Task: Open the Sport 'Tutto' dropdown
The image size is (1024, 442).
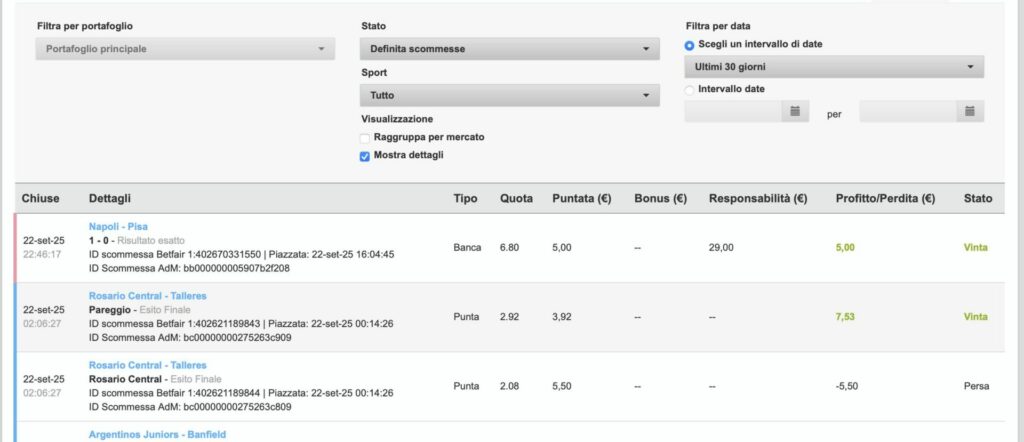Action: (509, 95)
